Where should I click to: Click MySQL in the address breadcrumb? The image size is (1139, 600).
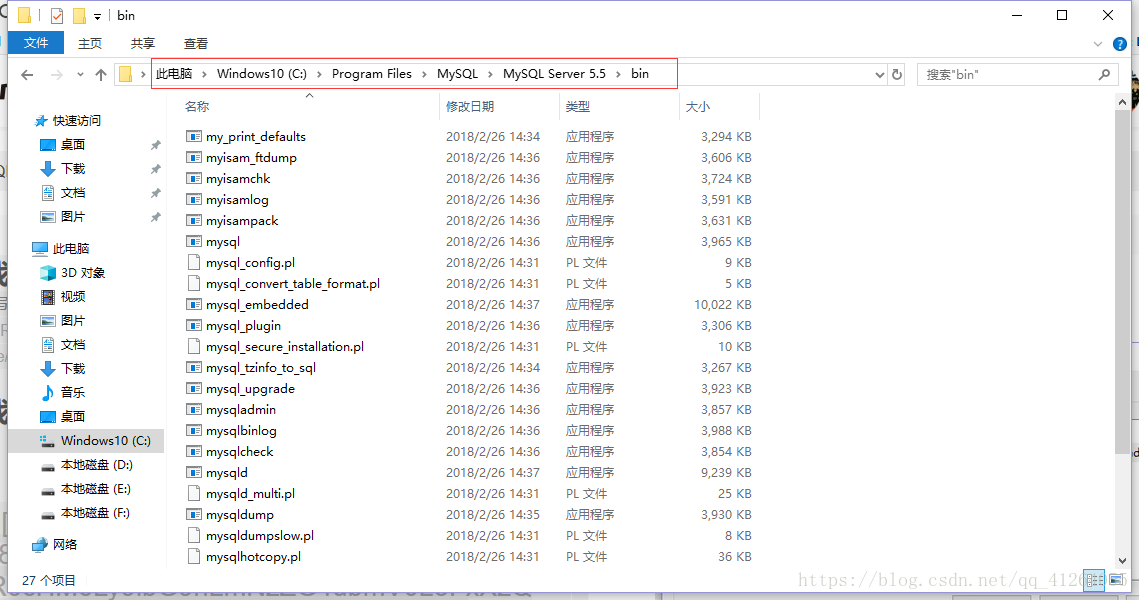pyautogui.click(x=458, y=73)
